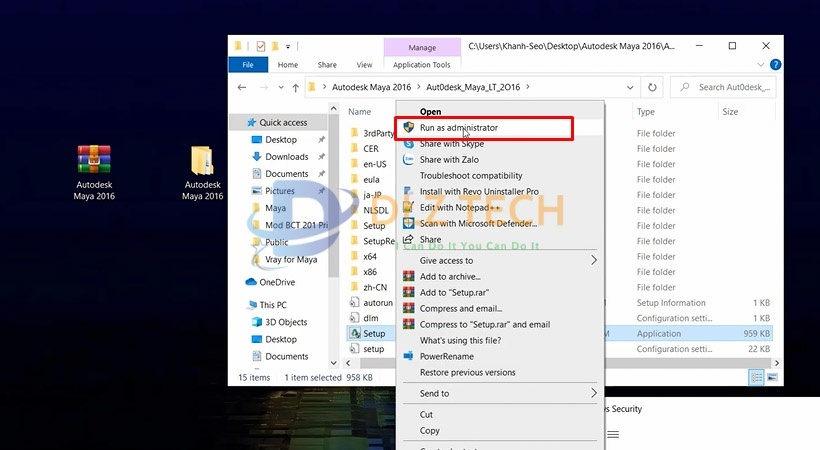
Task: Click the WinRAR Add to archive icon
Action: click(x=409, y=276)
